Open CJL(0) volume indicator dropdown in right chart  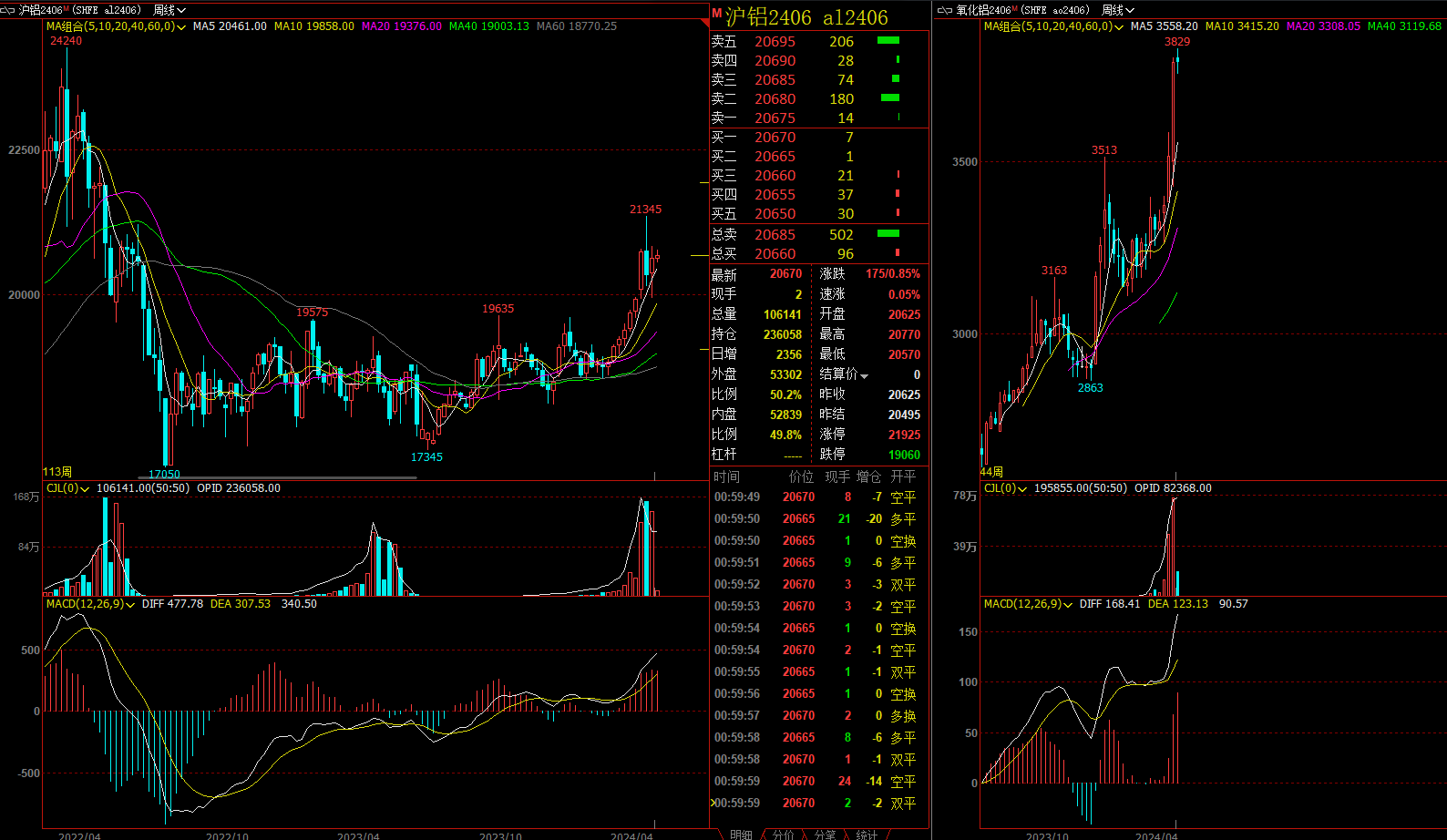coord(1022,489)
